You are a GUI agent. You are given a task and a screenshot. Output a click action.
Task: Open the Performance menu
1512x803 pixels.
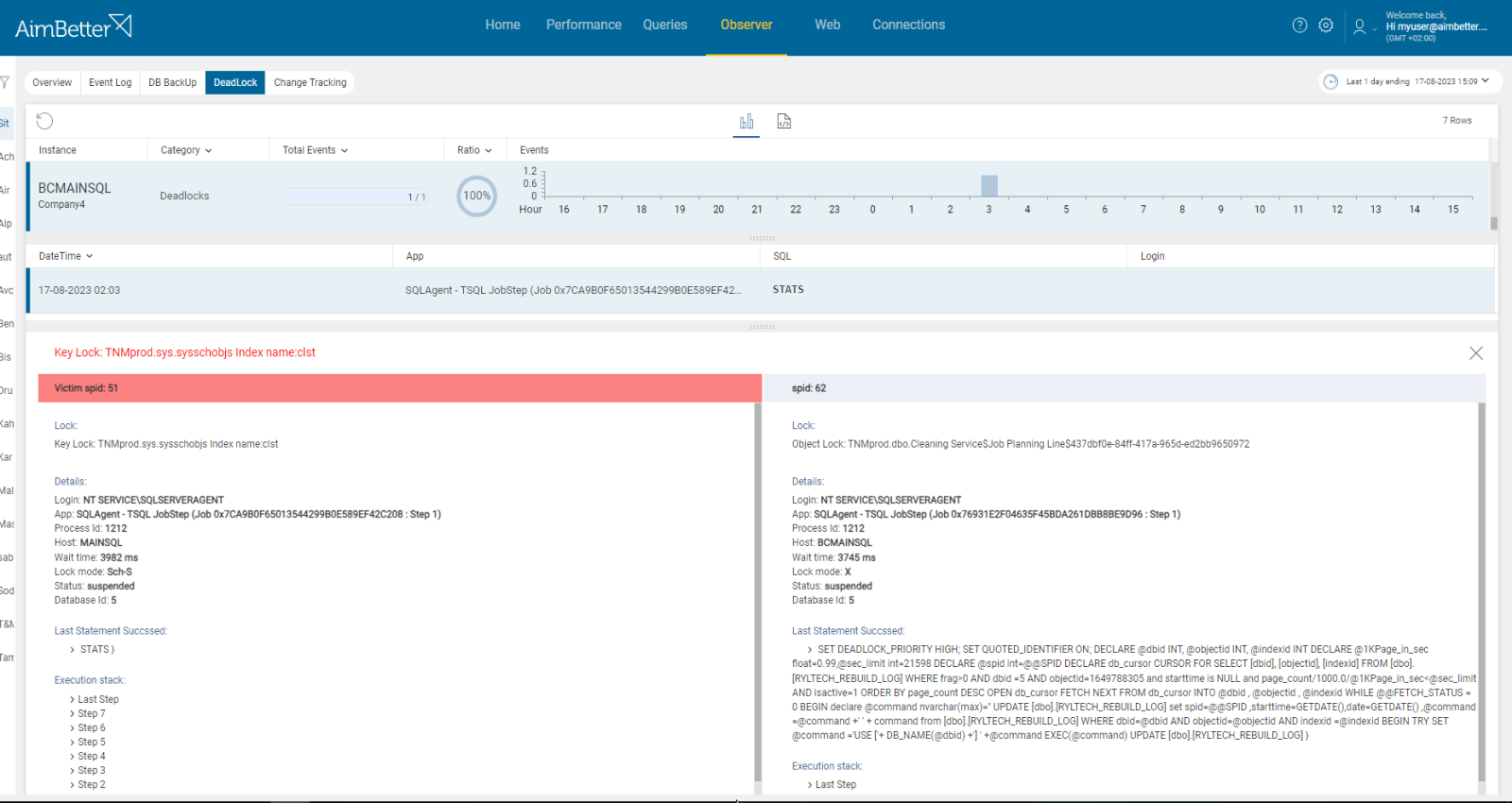coord(584,25)
